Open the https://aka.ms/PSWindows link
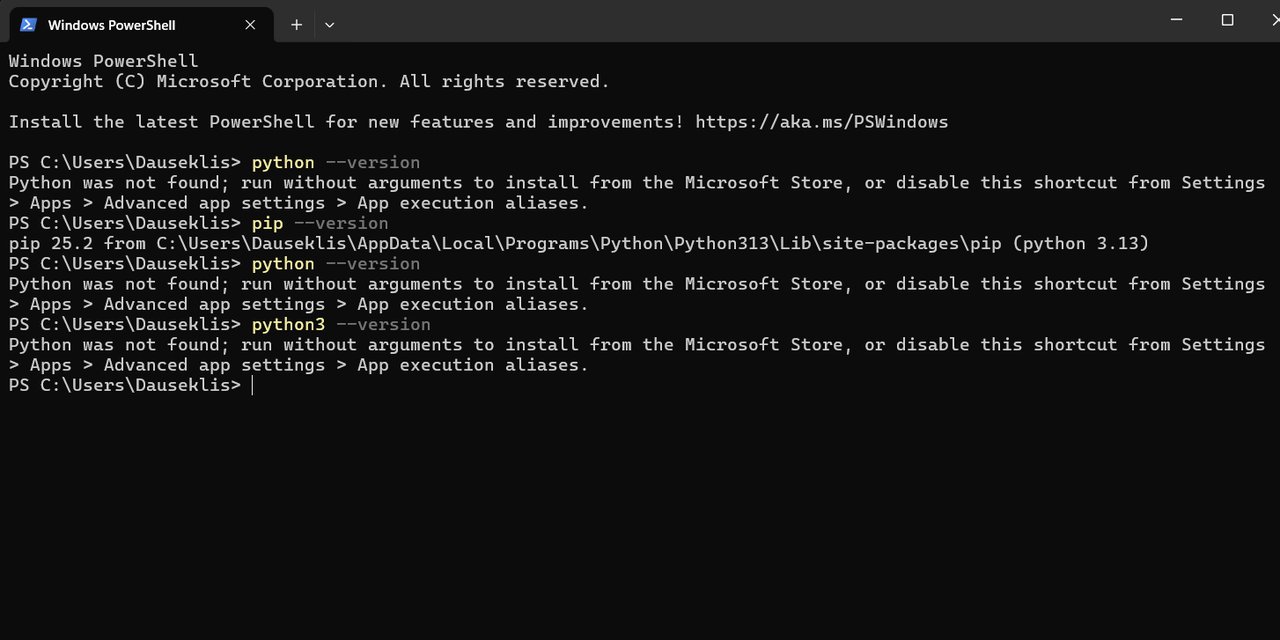1280x640 pixels. tap(821, 122)
